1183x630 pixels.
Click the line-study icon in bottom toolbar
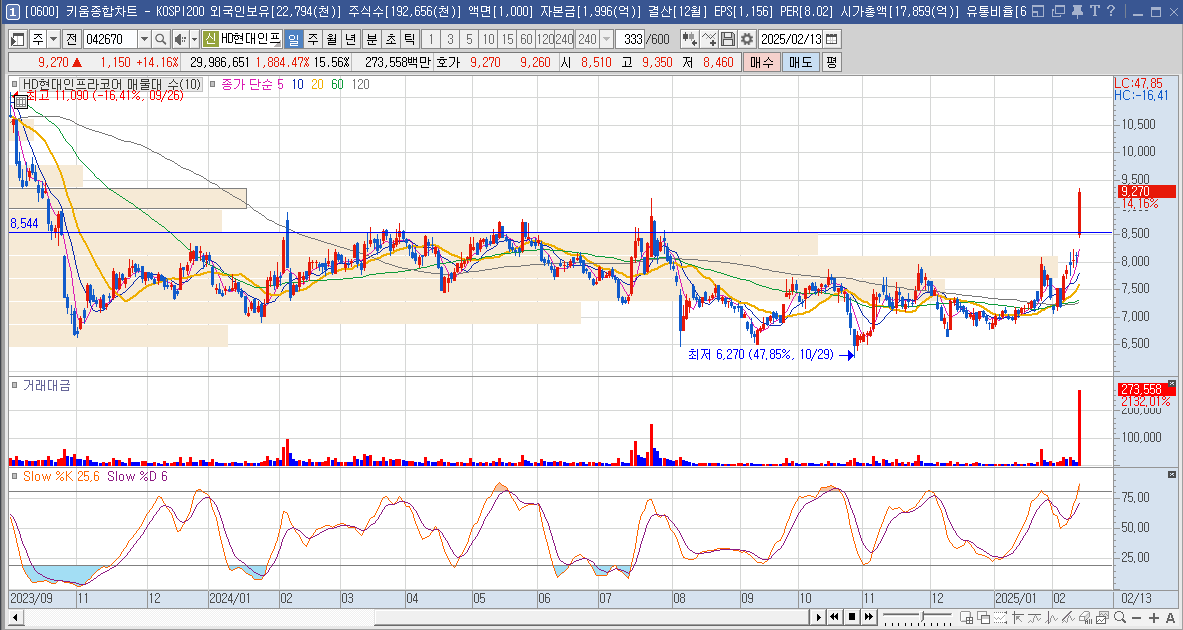point(1068,617)
